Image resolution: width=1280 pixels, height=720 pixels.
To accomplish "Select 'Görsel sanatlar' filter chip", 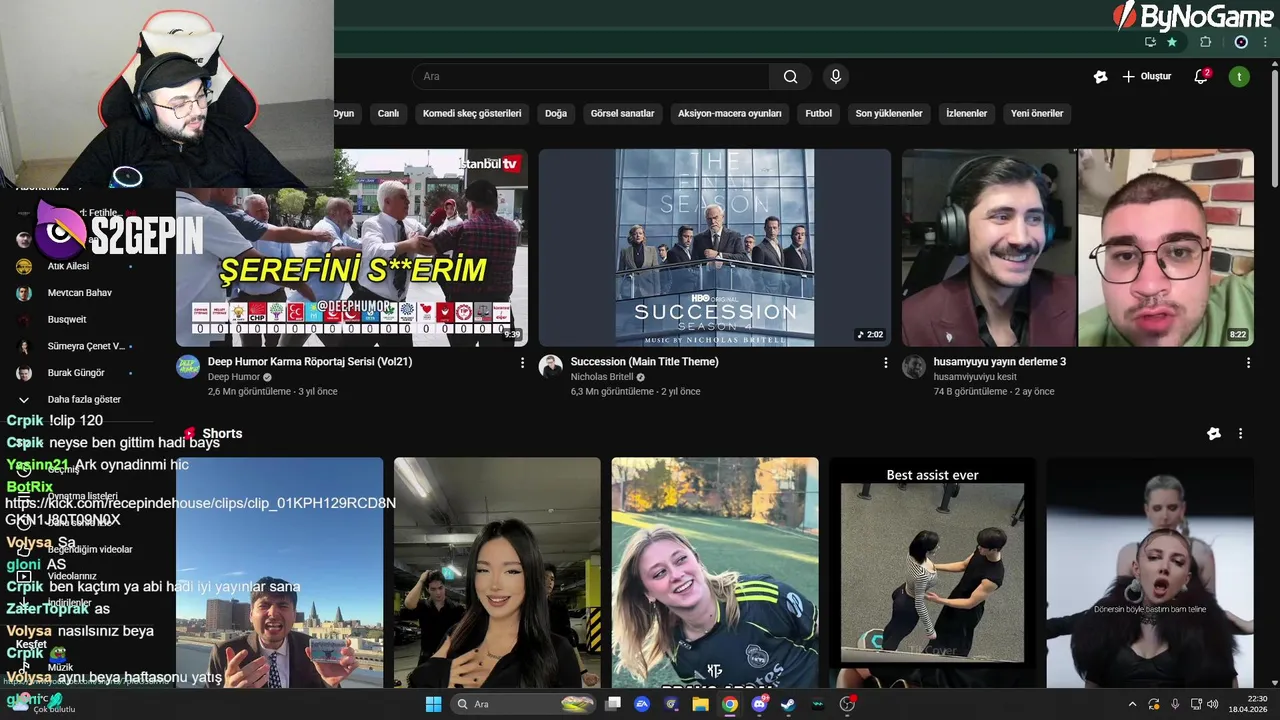I will [622, 114].
